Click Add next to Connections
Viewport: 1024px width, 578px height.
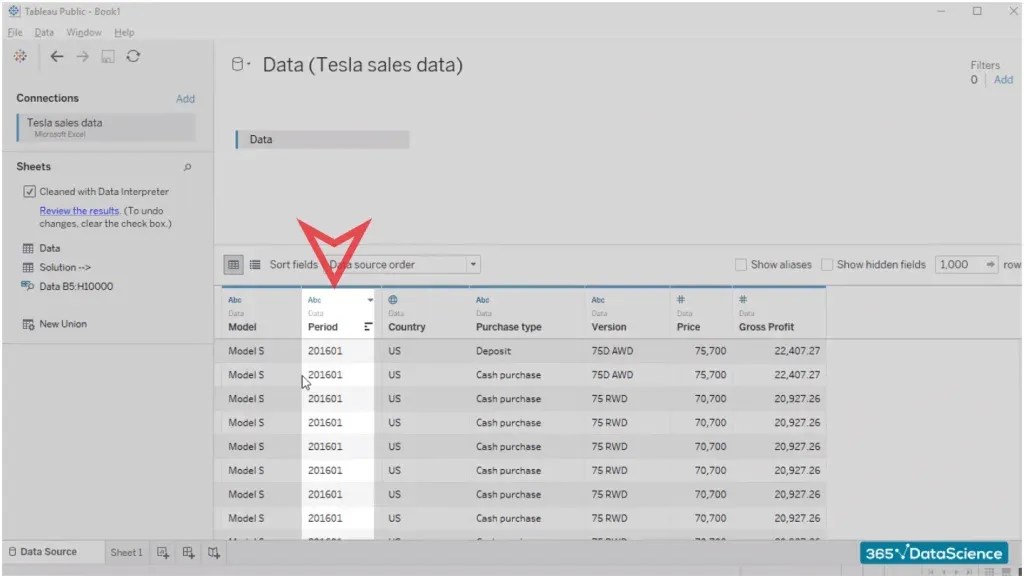click(185, 98)
